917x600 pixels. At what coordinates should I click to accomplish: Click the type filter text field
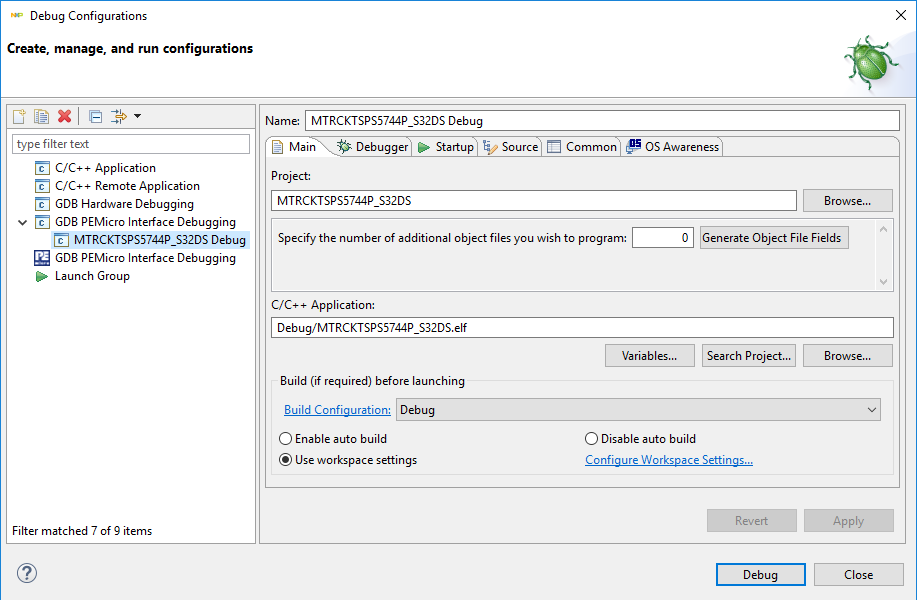tap(131, 144)
